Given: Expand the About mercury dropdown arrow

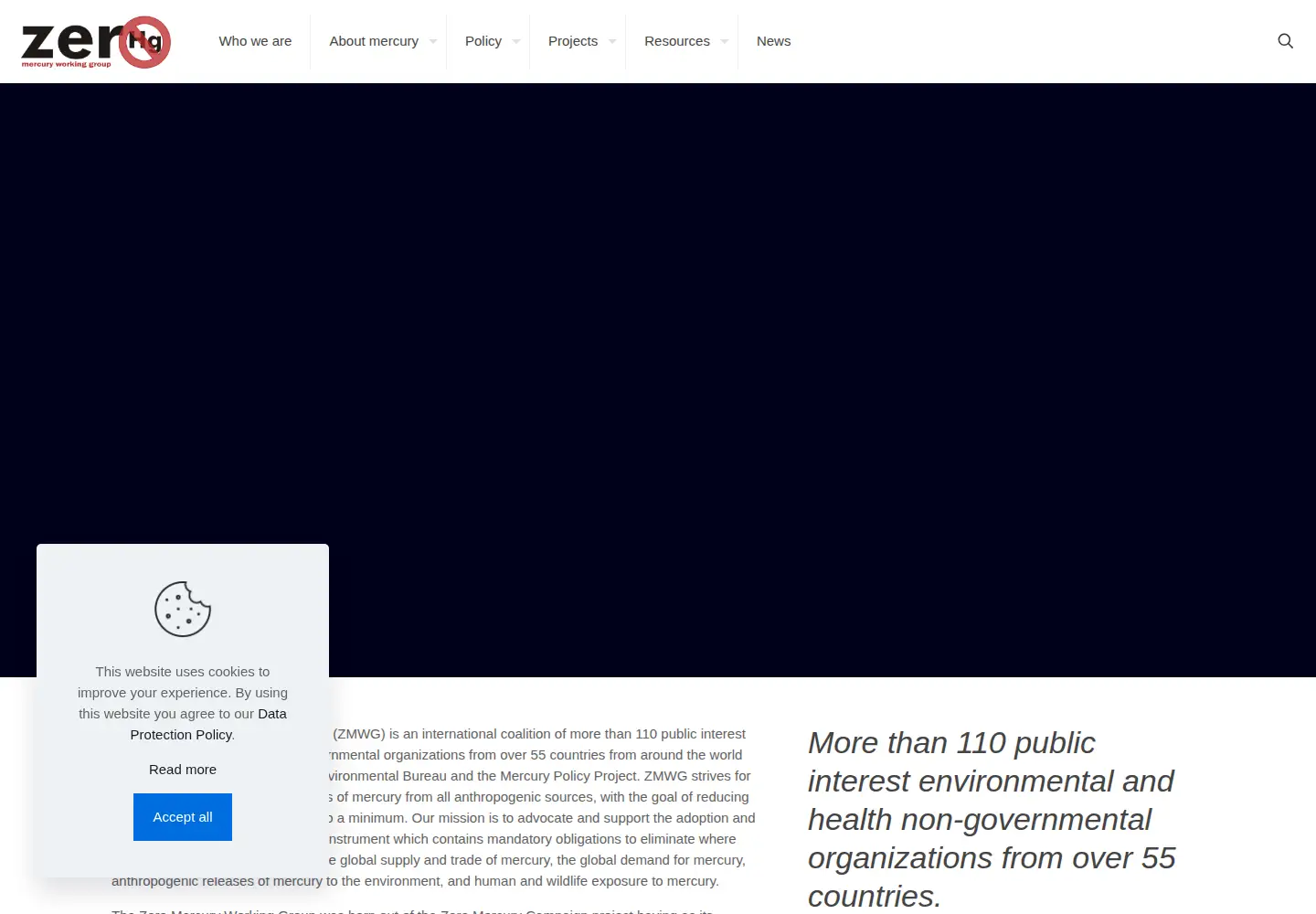Looking at the screenshot, I should [x=433, y=41].
